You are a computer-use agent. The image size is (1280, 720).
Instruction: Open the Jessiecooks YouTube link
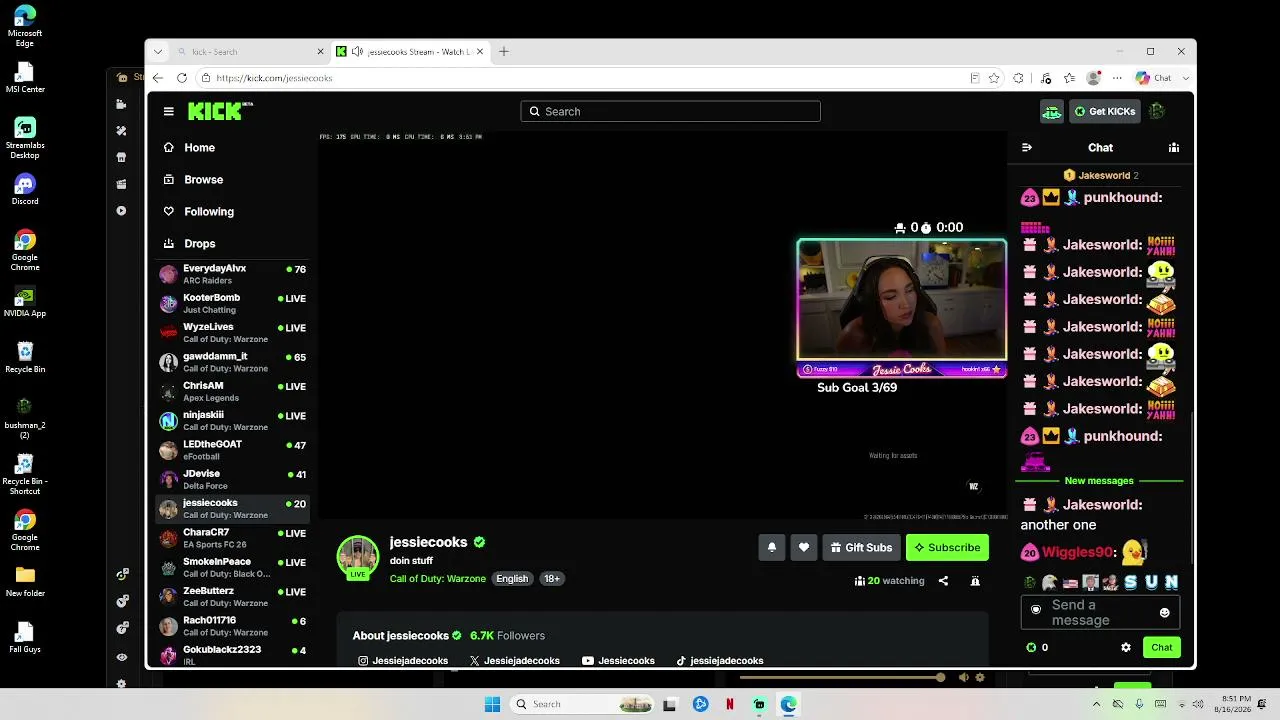click(x=618, y=661)
